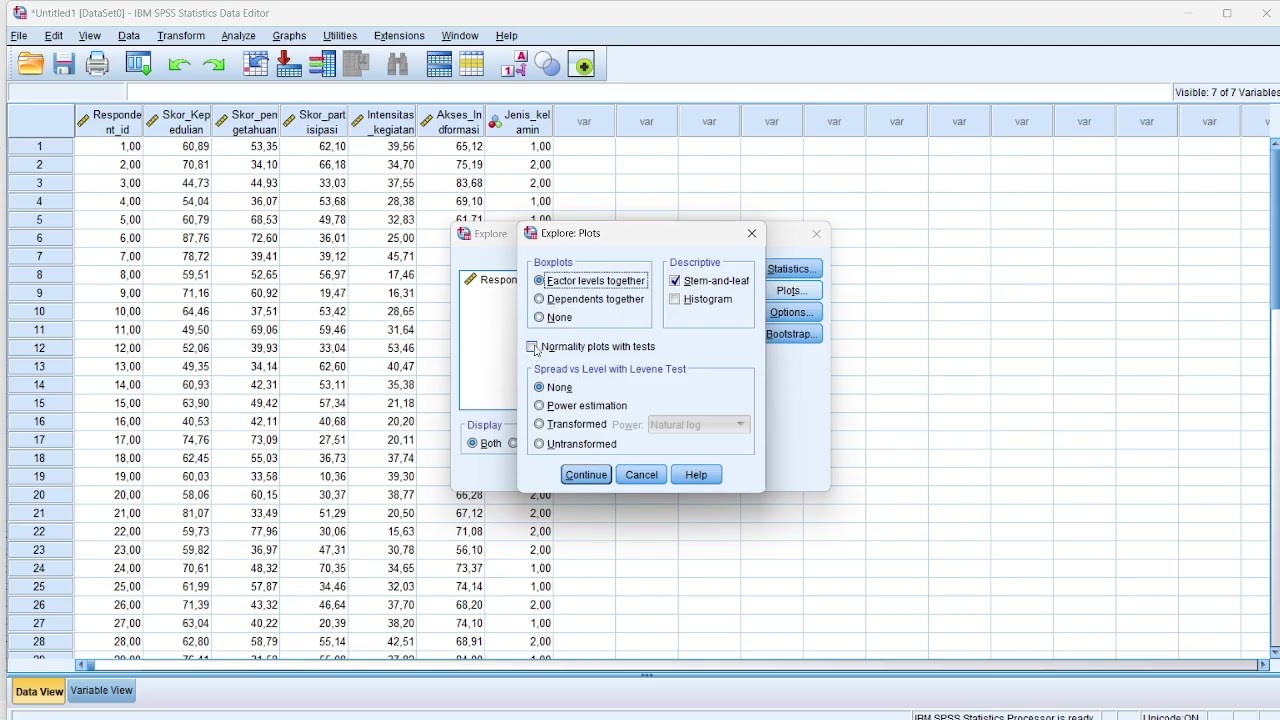
Task: Open the Transform menu
Action: pos(181,36)
